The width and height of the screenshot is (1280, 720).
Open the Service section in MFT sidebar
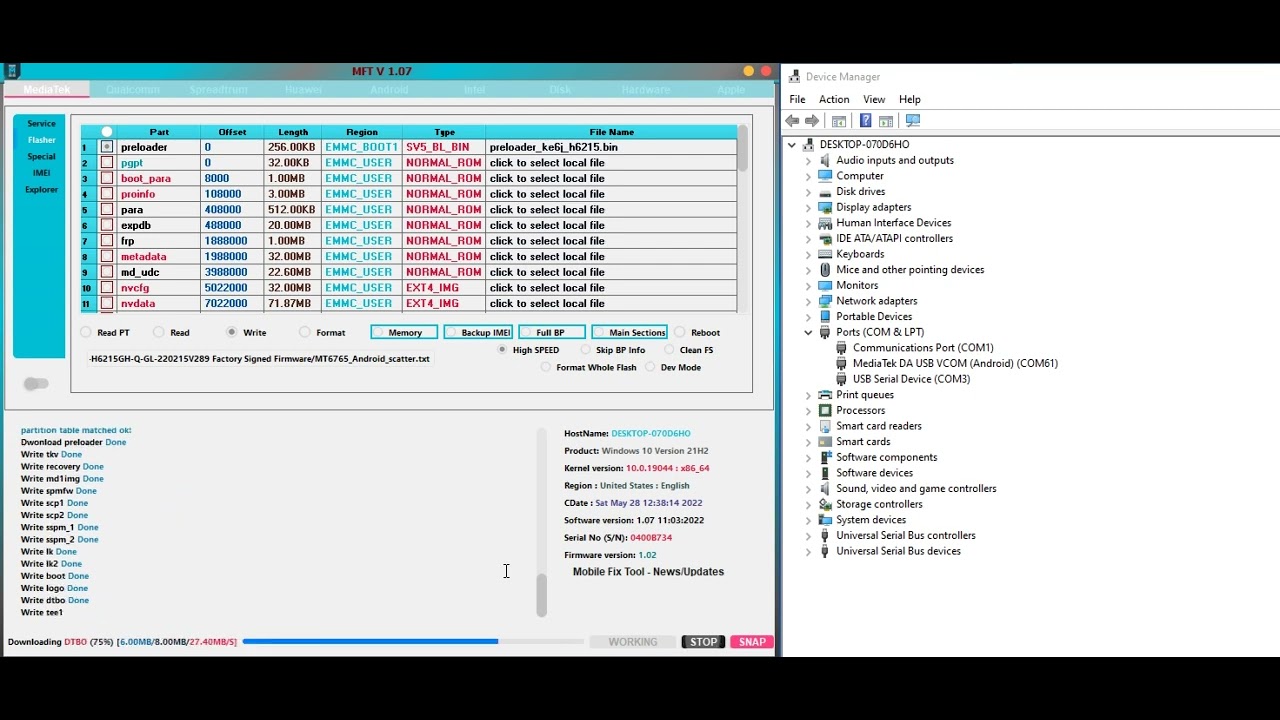(x=41, y=124)
